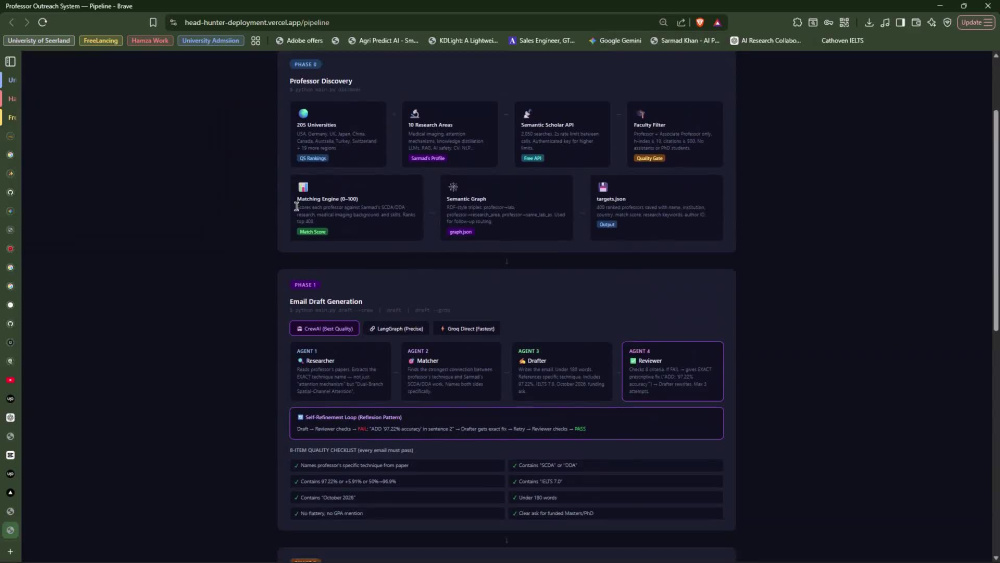This screenshot has width=1000, height=563.
Task: Click the magnifier icon beside Researcher
Action: pyautogui.click(x=300, y=361)
